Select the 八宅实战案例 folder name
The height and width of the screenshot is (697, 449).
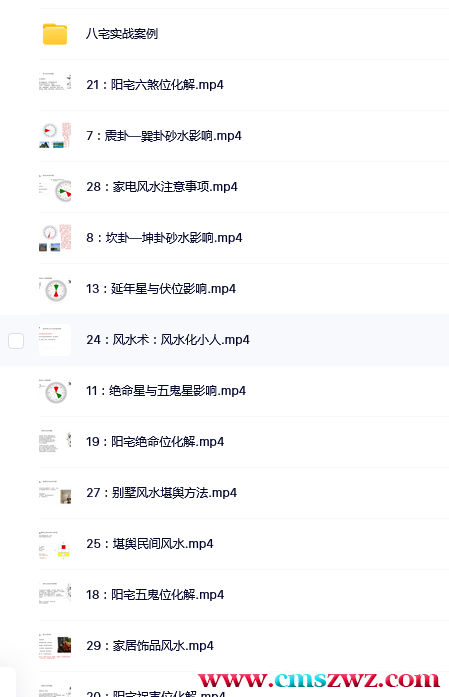[x=122, y=34]
